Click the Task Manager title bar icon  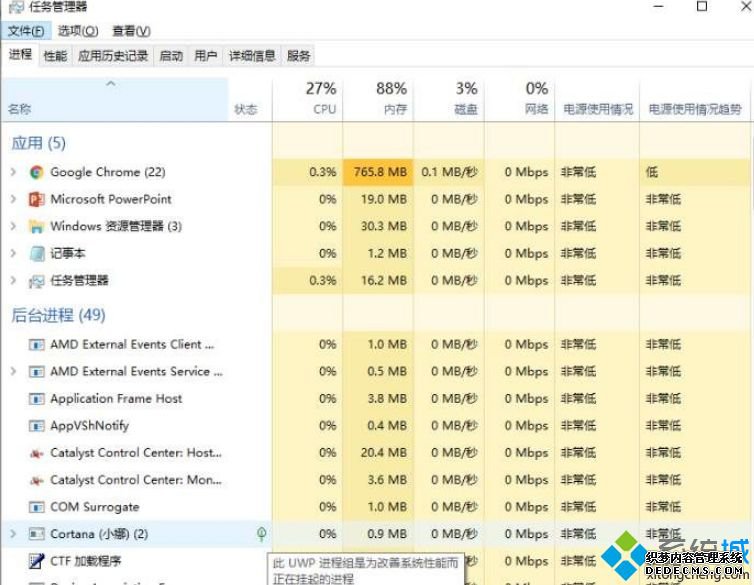[x=16, y=6]
